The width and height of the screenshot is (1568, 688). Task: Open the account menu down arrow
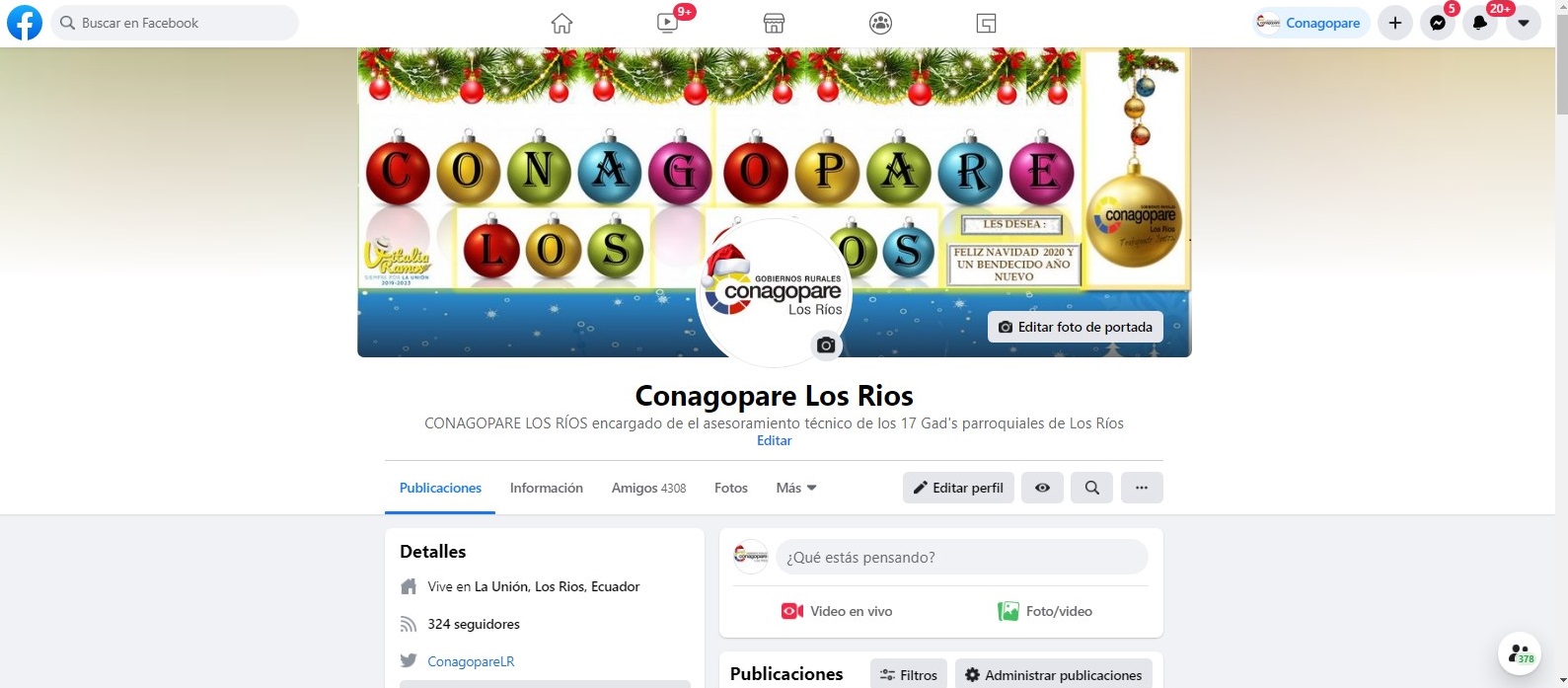tap(1524, 23)
